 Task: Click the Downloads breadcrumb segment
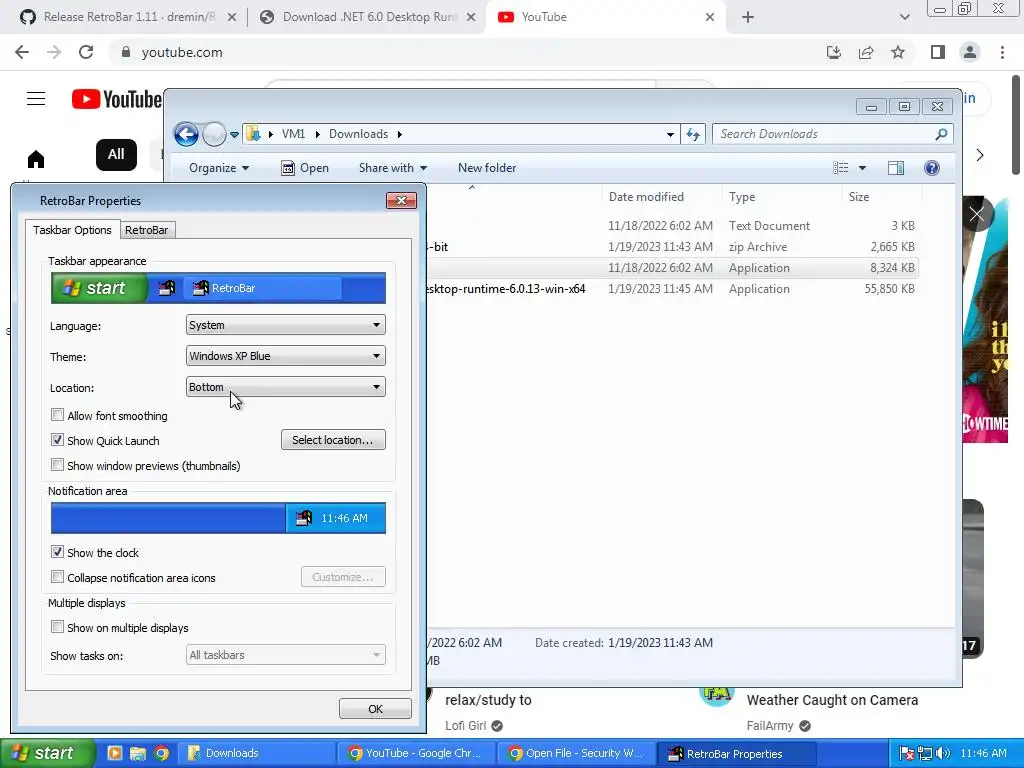[359, 134]
